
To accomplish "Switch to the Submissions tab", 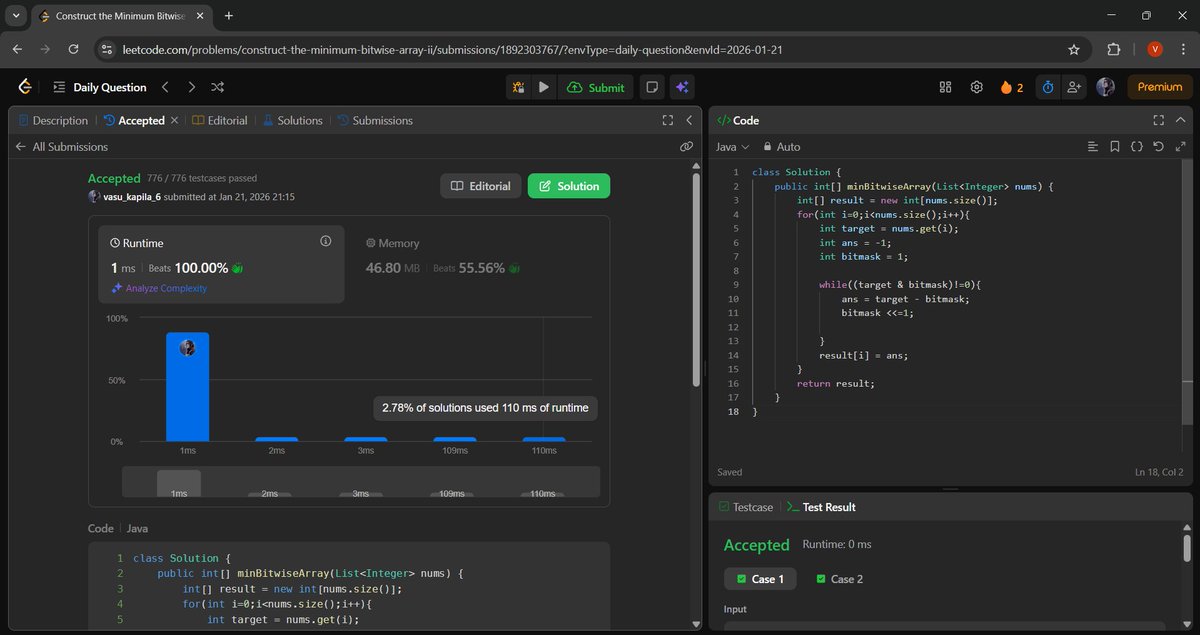I will pos(374,120).
